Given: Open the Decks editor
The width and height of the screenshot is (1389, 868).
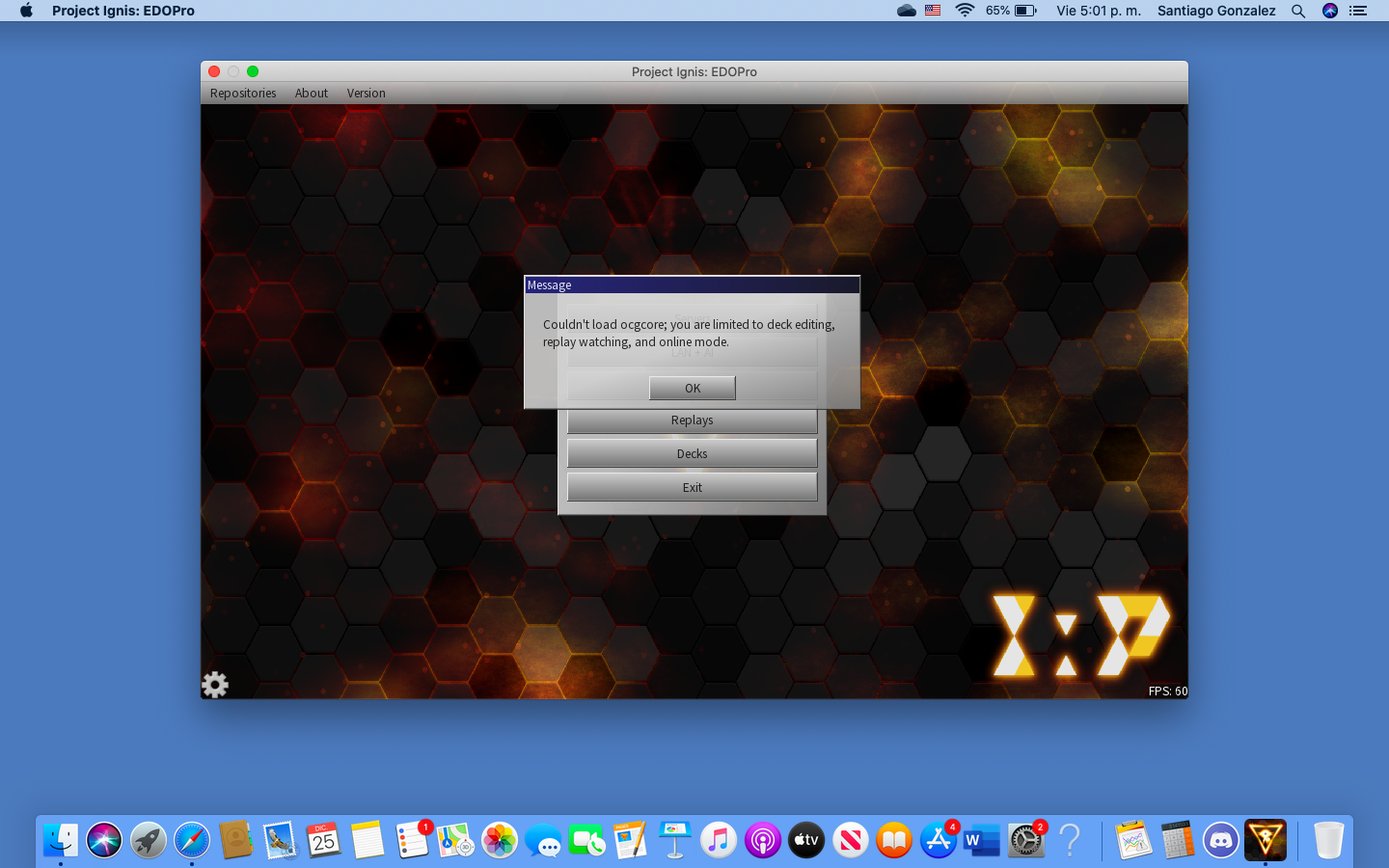Looking at the screenshot, I should click(692, 453).
